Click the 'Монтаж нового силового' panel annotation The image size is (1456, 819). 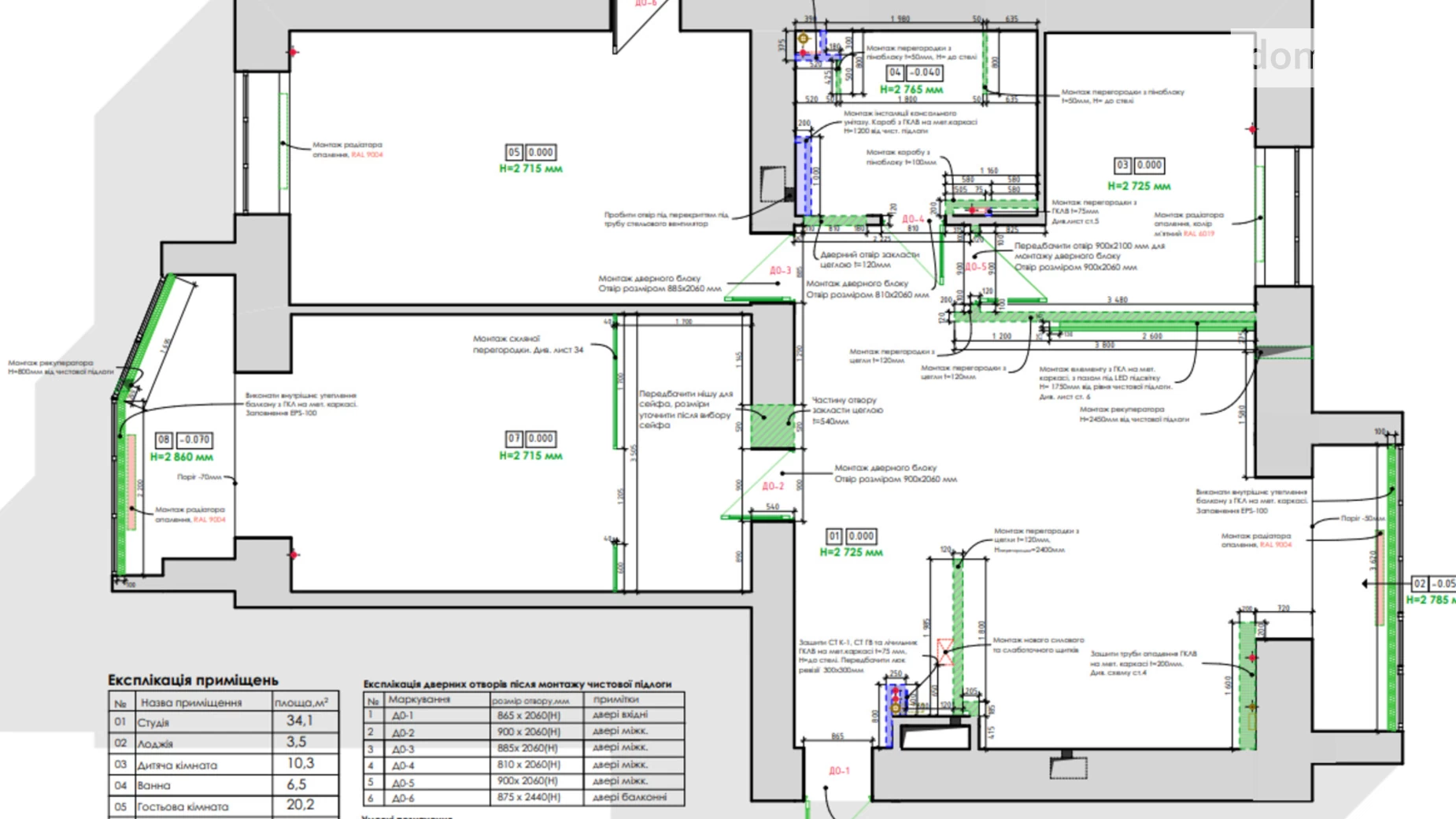(x=1038, y=645)
